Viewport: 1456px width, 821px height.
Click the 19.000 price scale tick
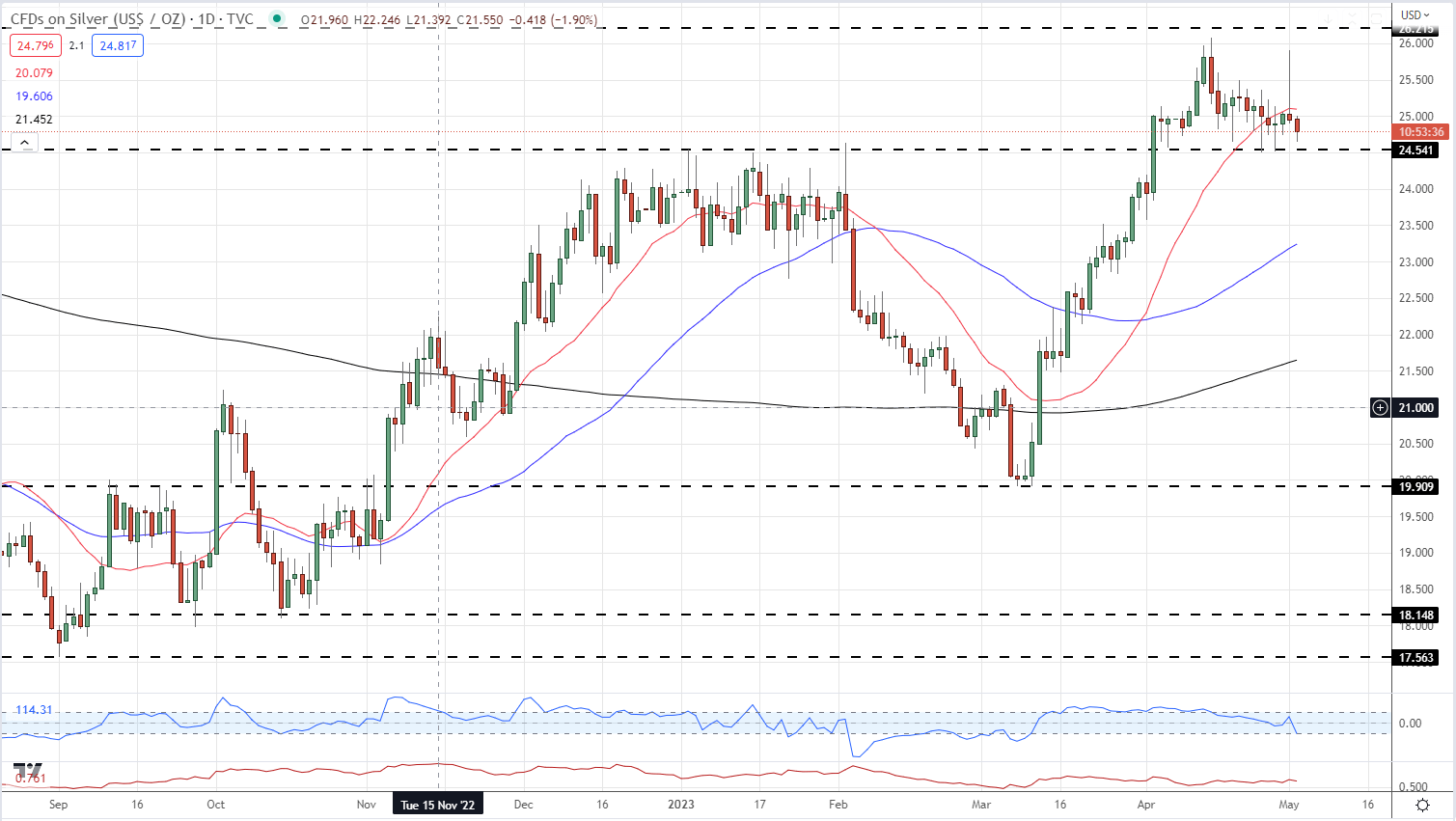coord(1415,553)
